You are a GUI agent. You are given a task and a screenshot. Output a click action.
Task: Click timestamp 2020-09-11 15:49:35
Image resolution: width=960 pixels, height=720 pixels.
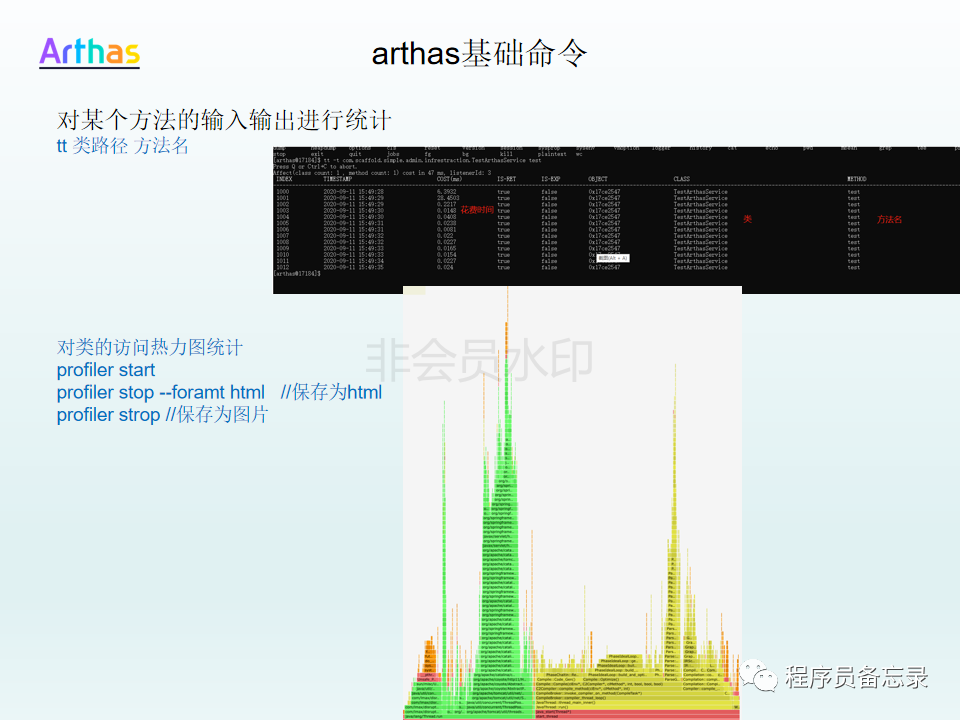[x=353, y=267]
